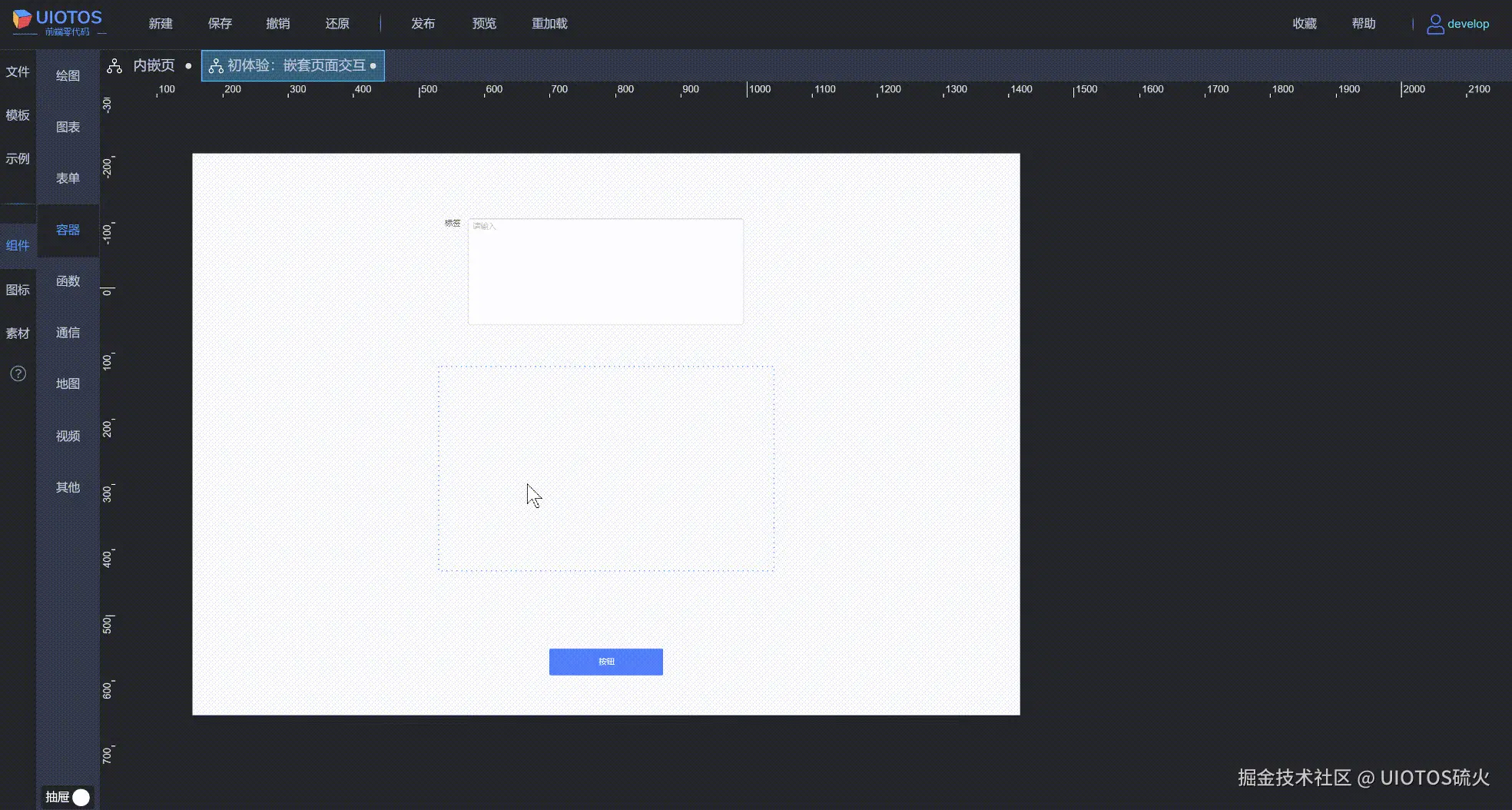
Task: Open 预览 to preview the page
Action: click(x=482, y=23)
